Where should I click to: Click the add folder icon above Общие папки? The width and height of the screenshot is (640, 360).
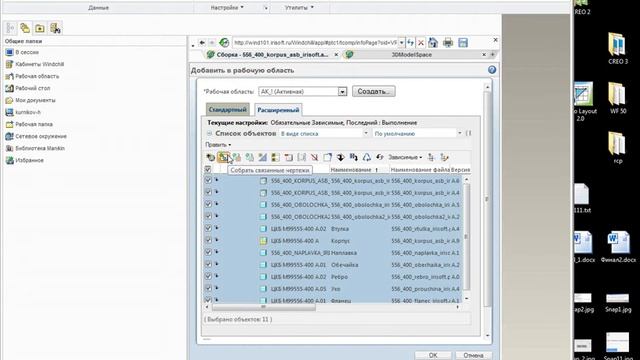(x=40, y=28)
